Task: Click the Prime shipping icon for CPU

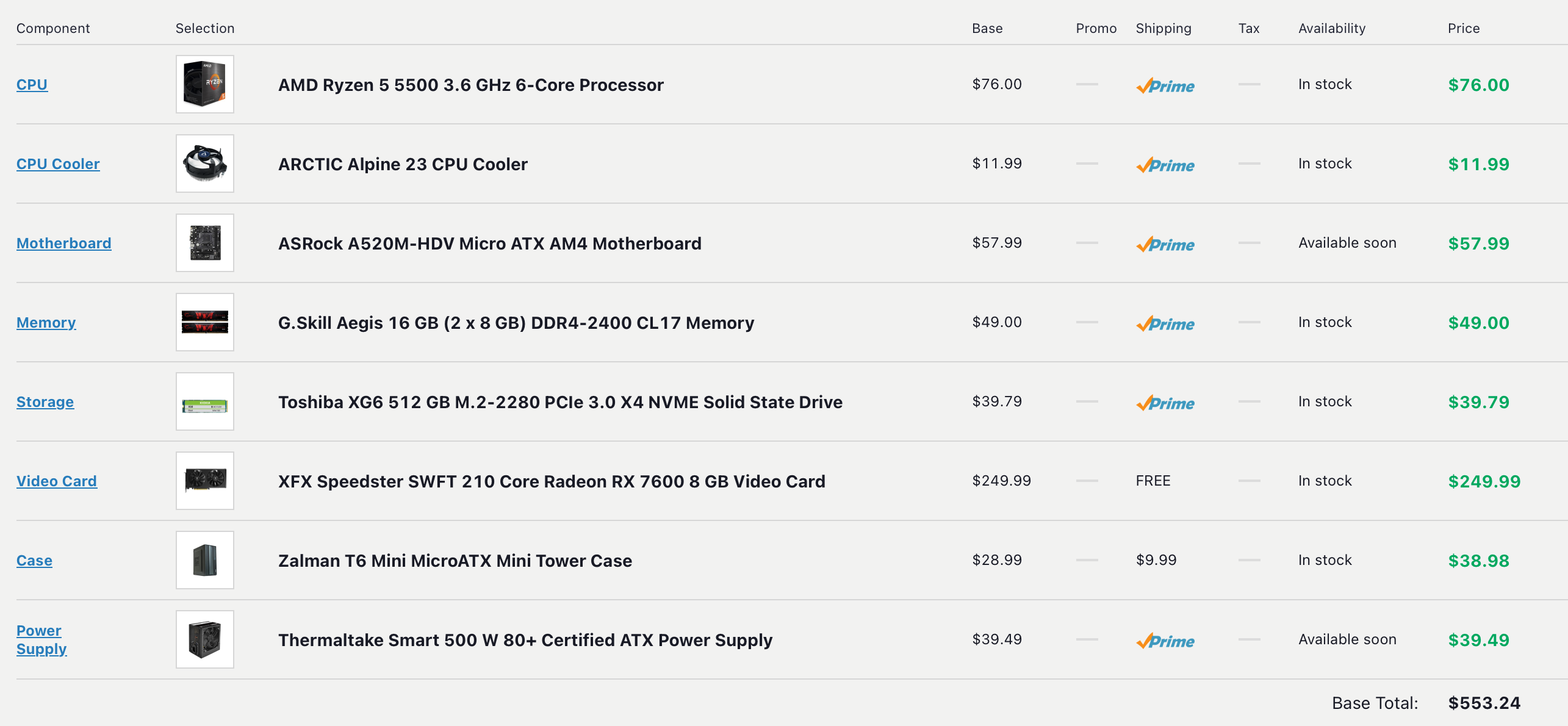Action: point(1165,86)
